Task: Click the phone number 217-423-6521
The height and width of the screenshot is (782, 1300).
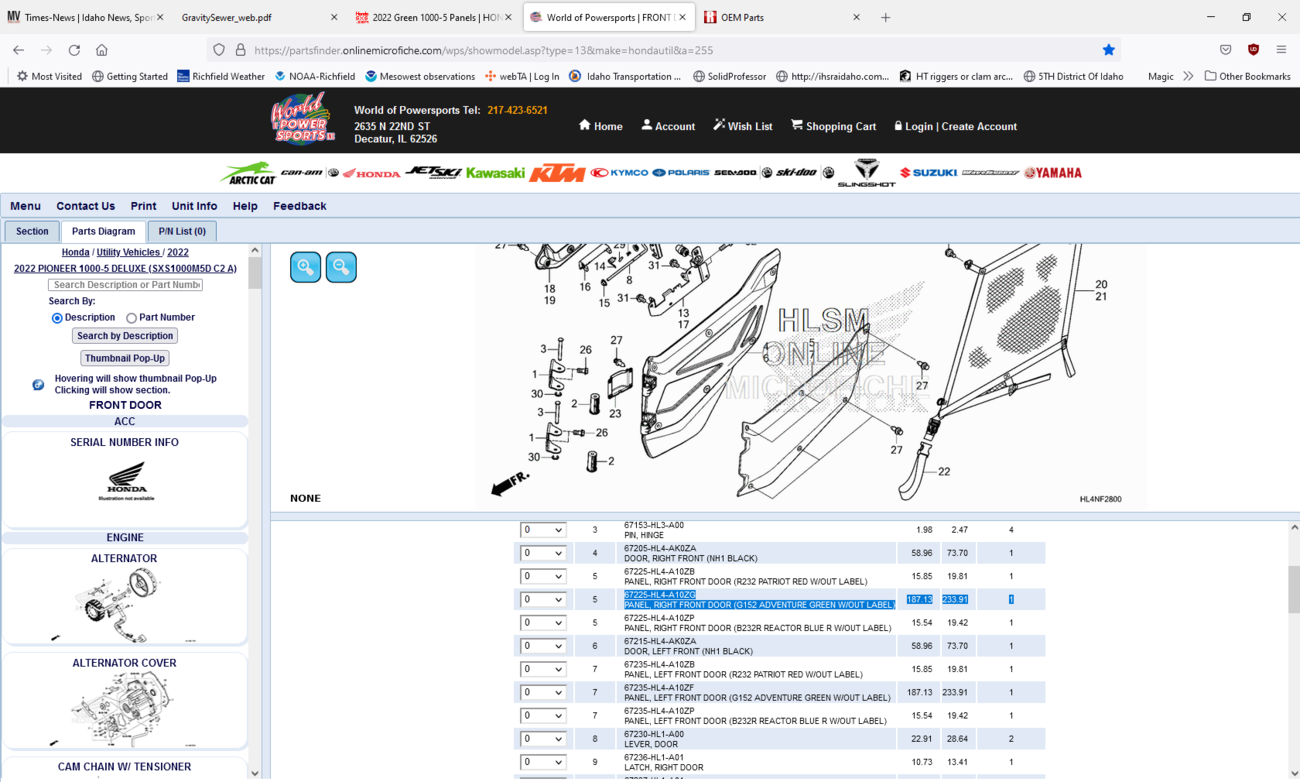Action: (x=517, y=110)
